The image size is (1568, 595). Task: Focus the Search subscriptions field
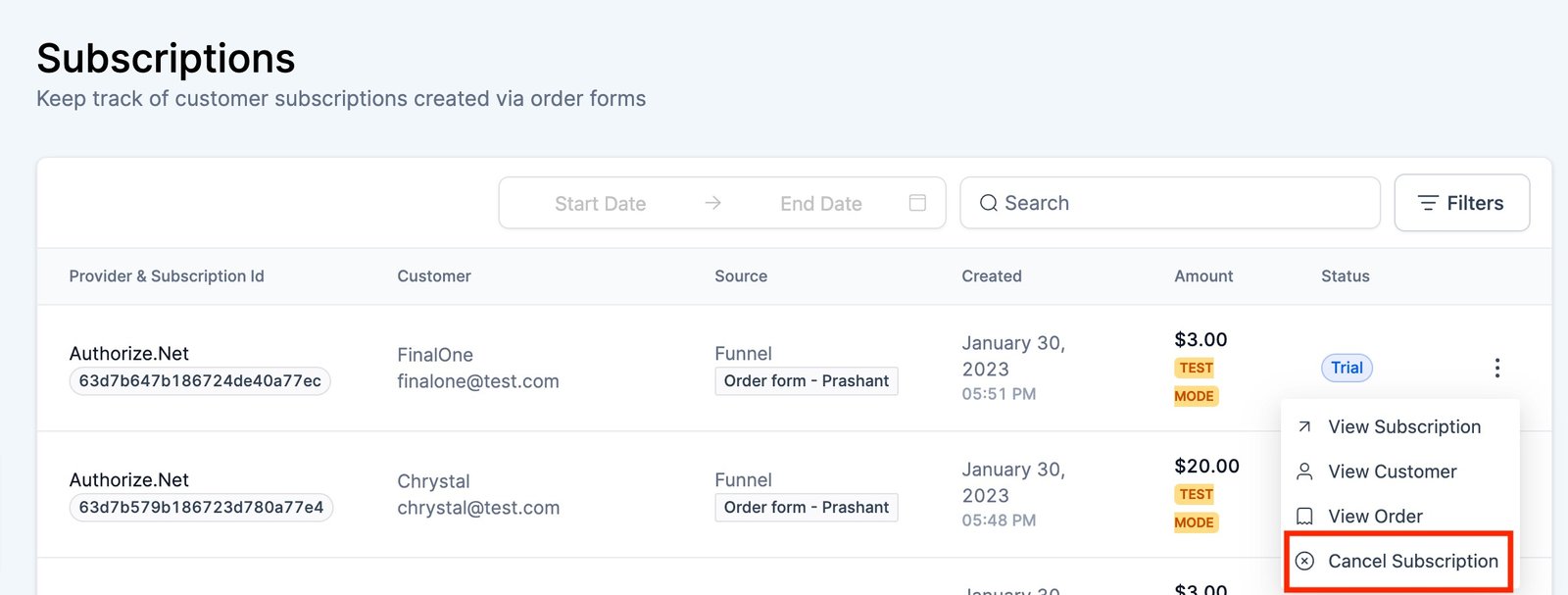coord(1176,203)
